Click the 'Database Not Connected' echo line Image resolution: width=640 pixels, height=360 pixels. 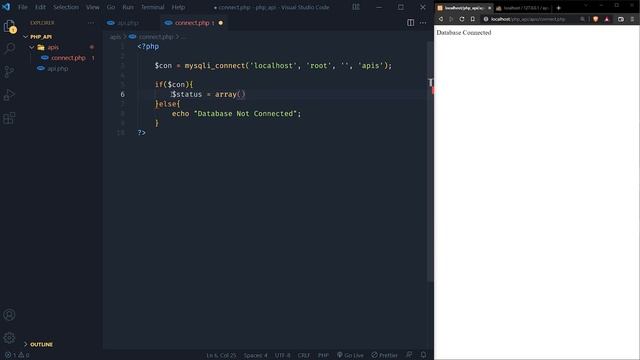coord(236,113)
